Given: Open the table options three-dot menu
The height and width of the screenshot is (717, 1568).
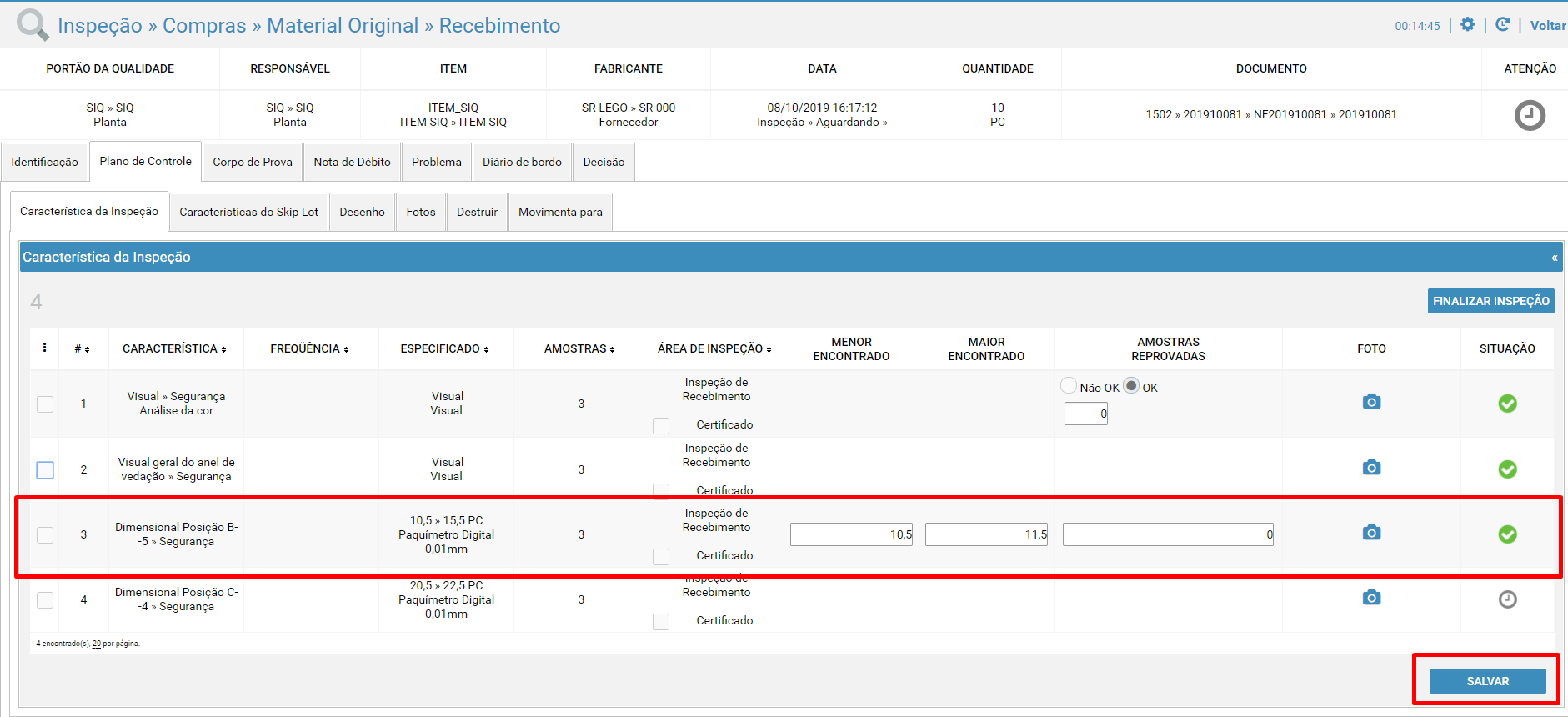Looking at the screenshot, I should coord(44,348).
